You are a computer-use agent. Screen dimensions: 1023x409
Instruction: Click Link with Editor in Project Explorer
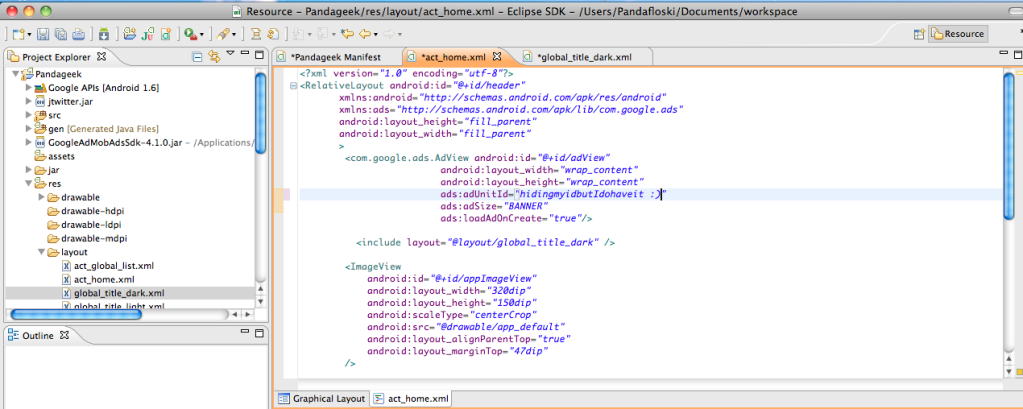point(212,56)
